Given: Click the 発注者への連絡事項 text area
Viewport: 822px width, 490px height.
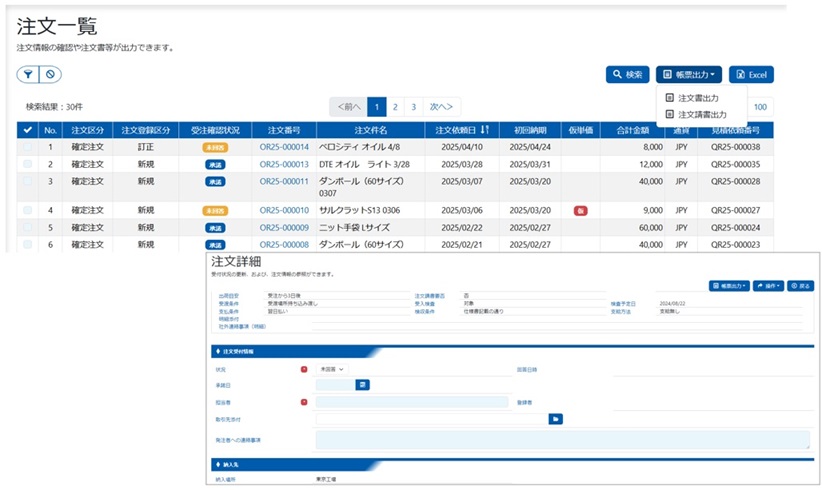Looking at the screenshot, I should click(x=562, y=440).
